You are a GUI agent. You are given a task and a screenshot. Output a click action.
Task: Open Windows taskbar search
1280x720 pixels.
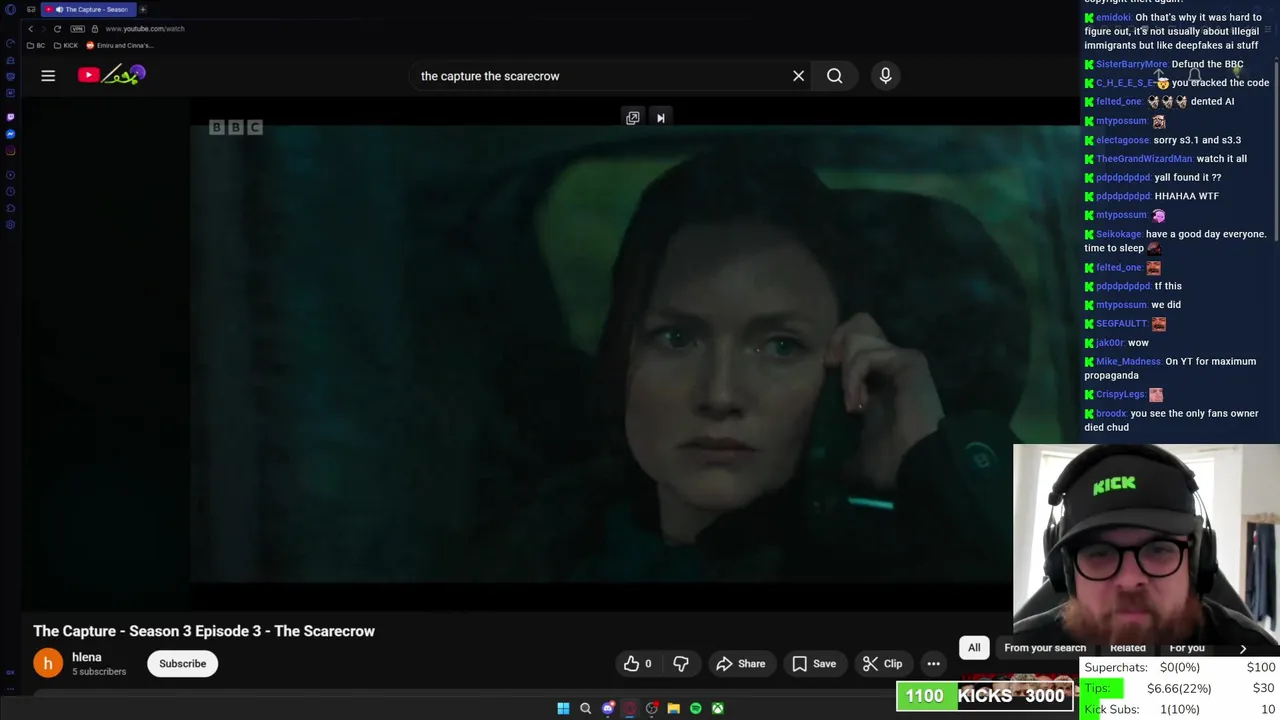point(585,708)
